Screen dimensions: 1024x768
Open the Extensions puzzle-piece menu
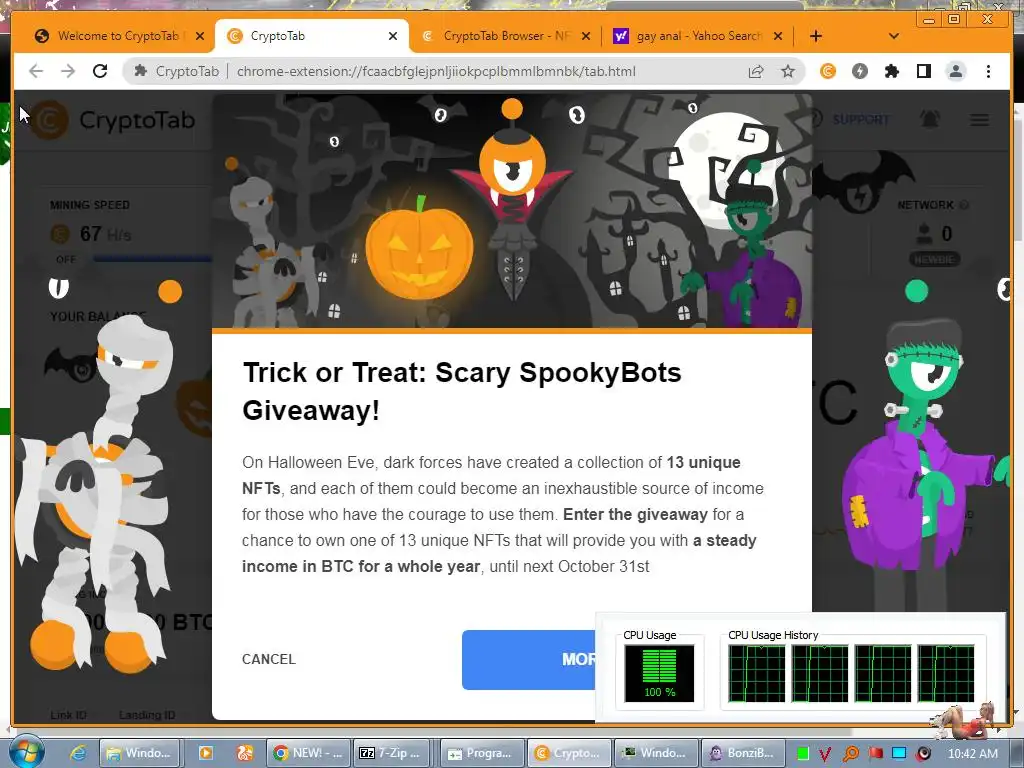(891, 71)
